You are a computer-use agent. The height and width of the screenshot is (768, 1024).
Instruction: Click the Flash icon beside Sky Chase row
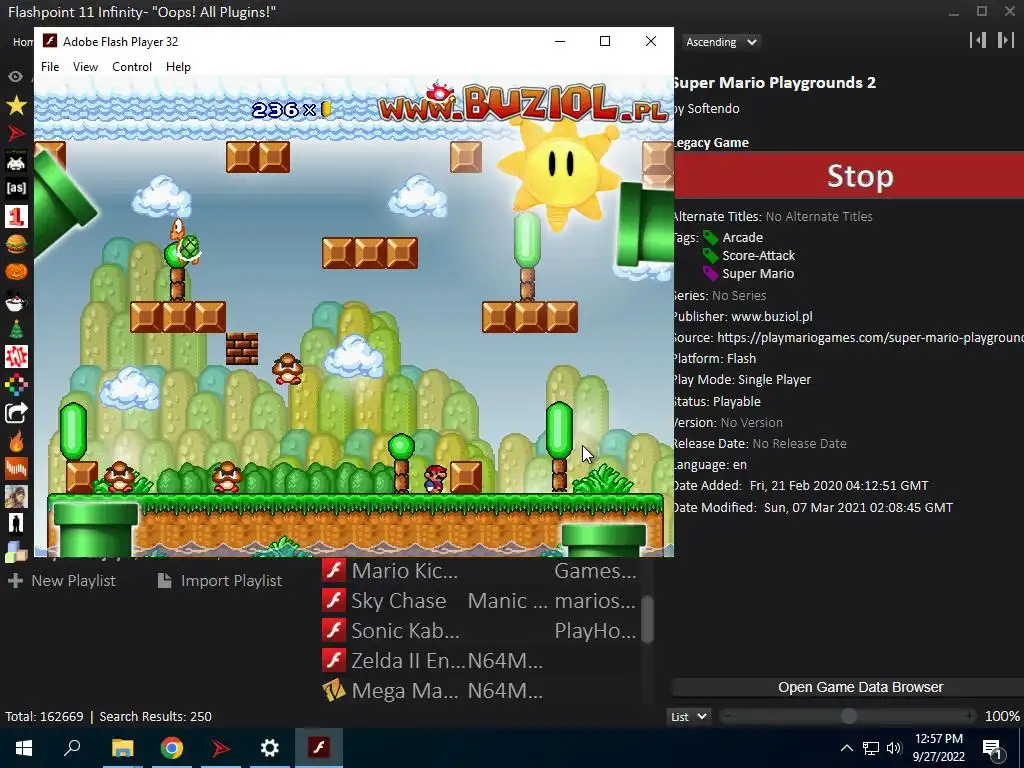point(334,600)
